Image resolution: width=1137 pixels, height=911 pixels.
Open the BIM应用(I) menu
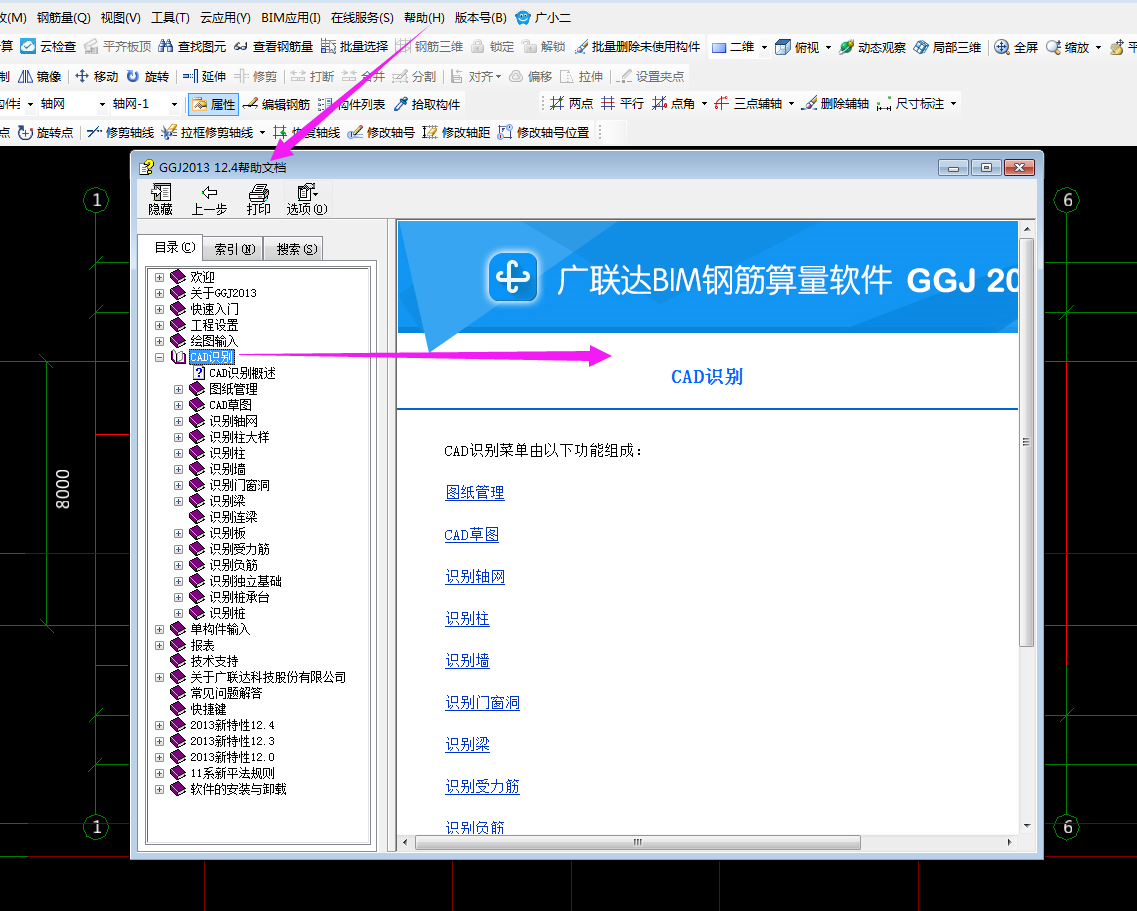(291, 17)
